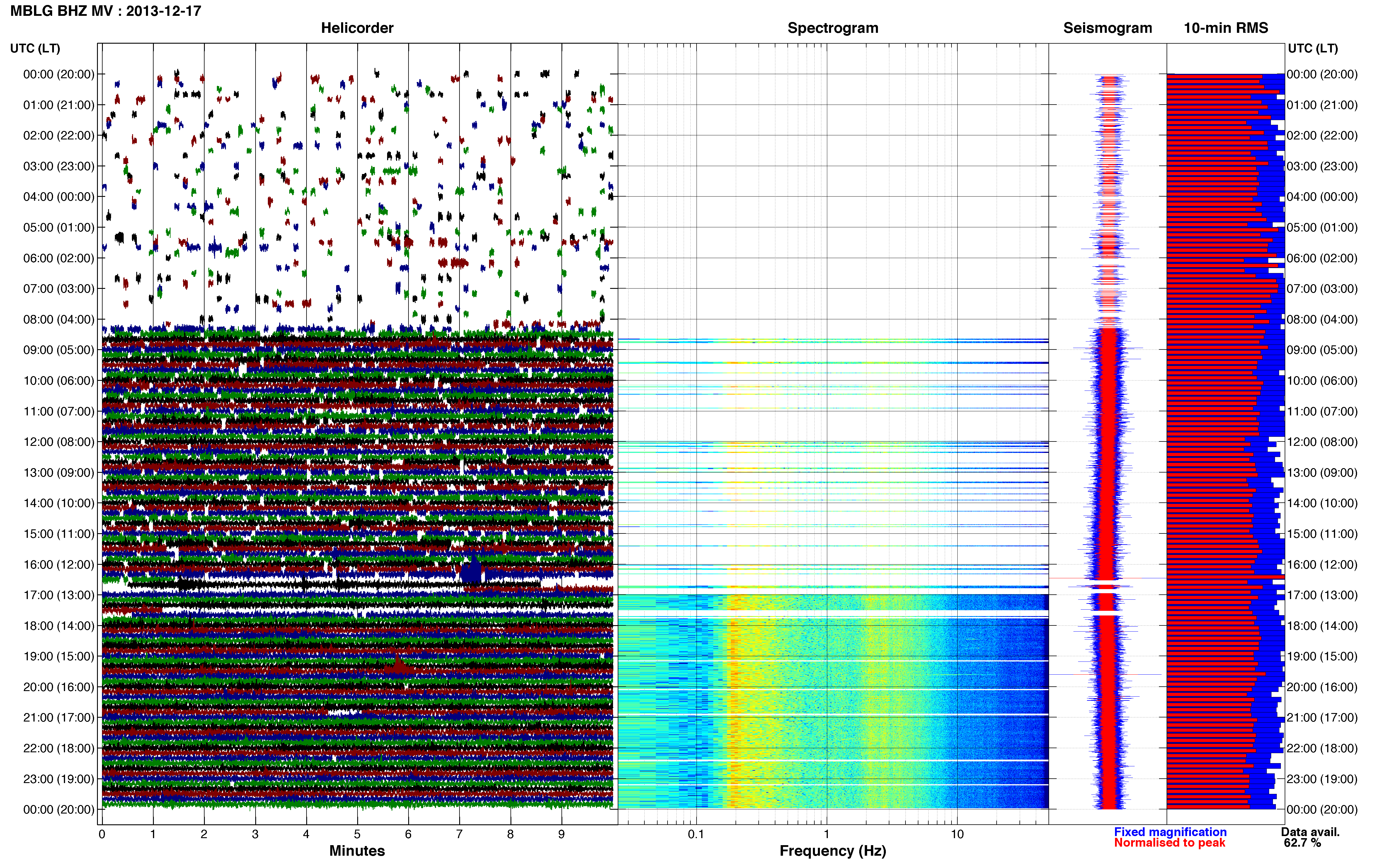Viewport: 1389px width, 868px height.
Task: Click left time label '08:00 (04:00)'
Action: coord(59,319)
